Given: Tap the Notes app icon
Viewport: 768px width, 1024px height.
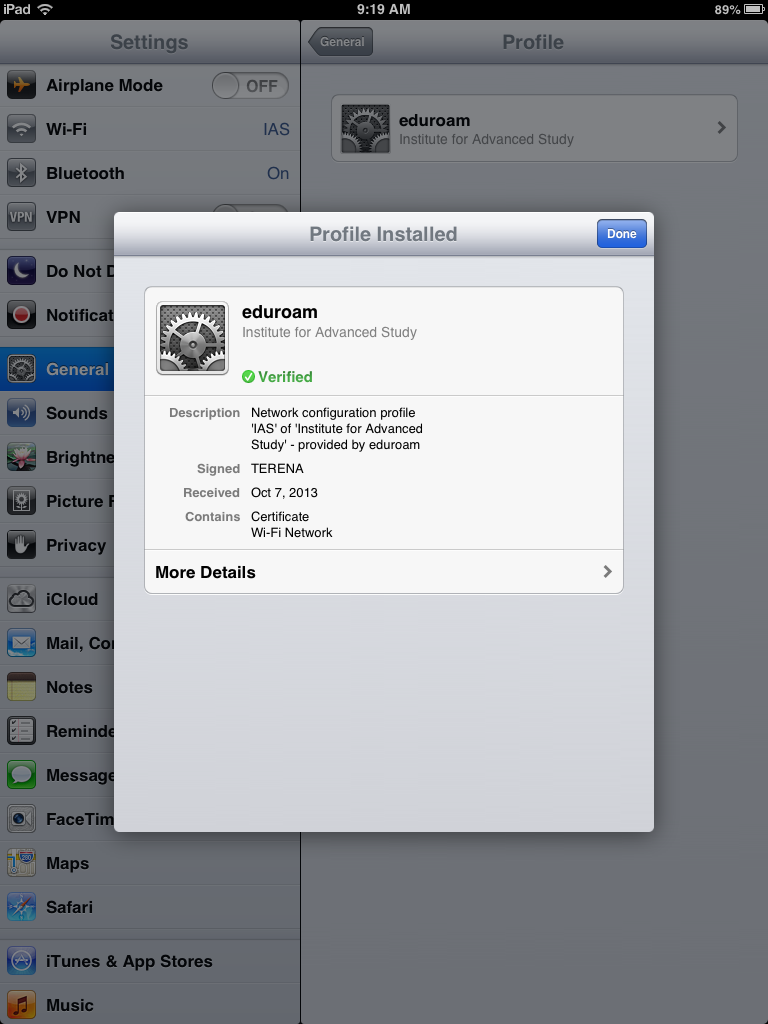Looking at the screenshot, I should coord(21,687).
